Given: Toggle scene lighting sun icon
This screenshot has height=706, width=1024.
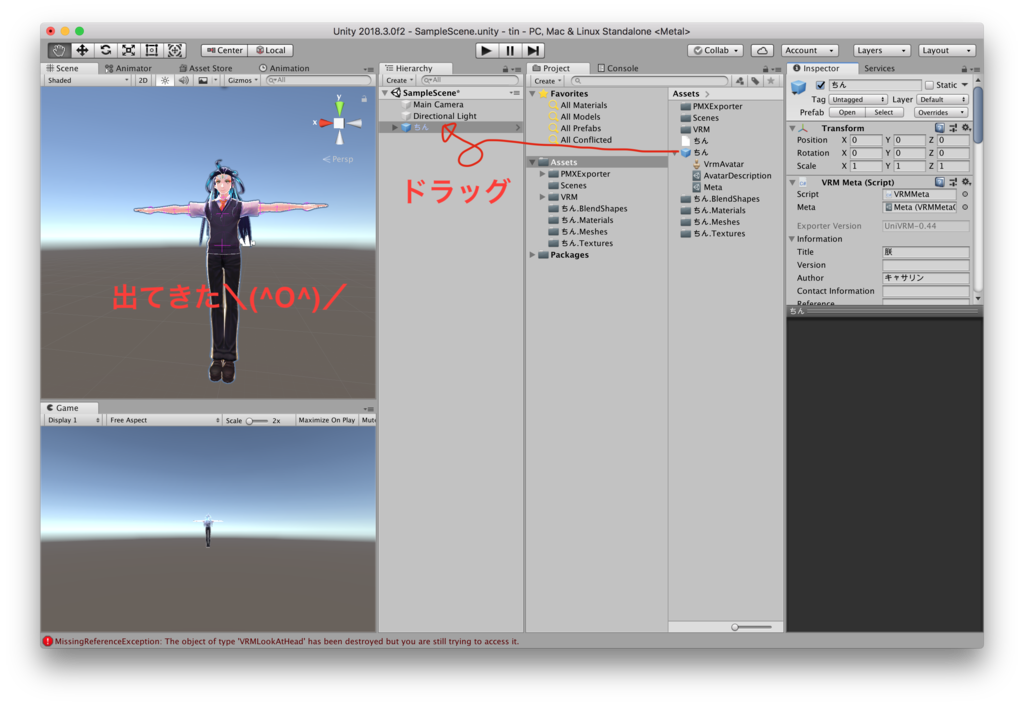Looking at the screenshot, I should 165,80.
